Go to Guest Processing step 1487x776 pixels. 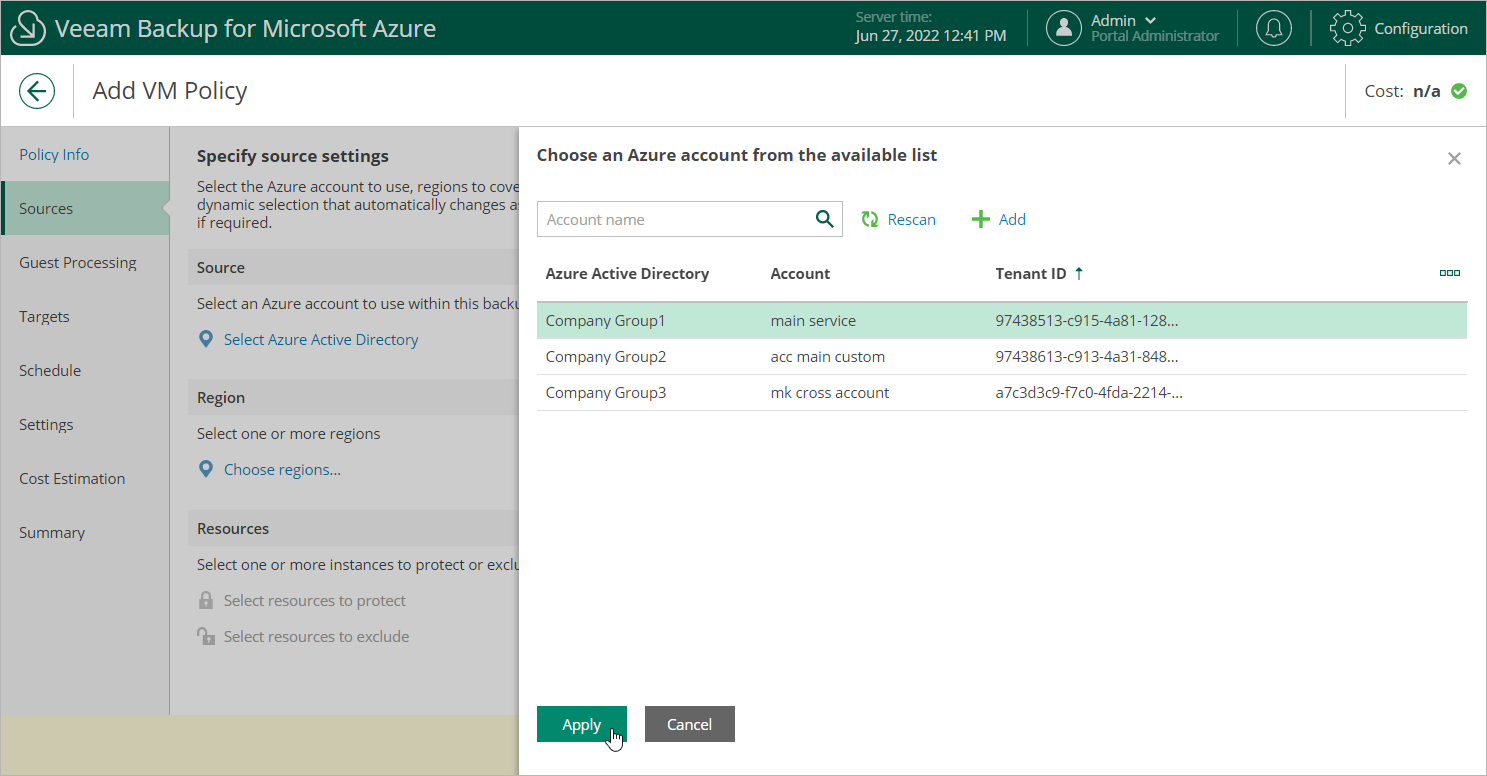click(x=78, y=263)
